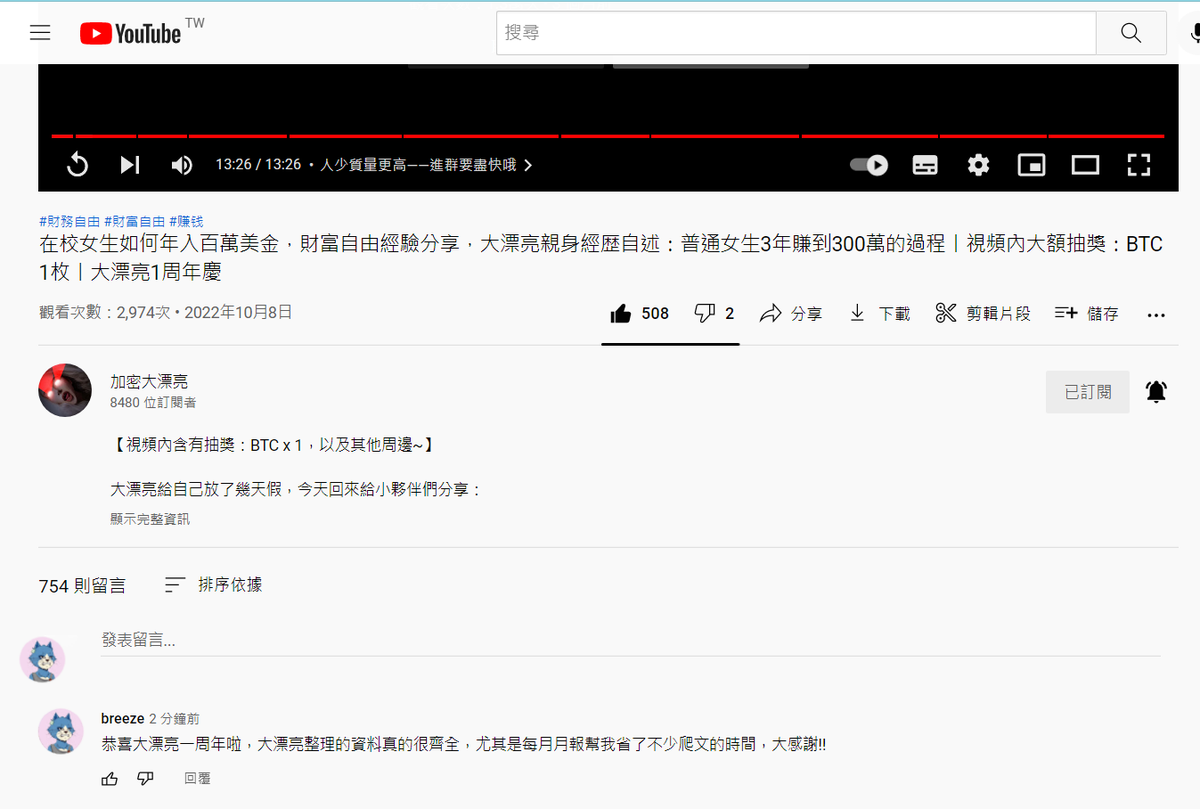Open the 排序依據 sort dropdown
Screen dimensions: 1200x809
pos(213,585)
